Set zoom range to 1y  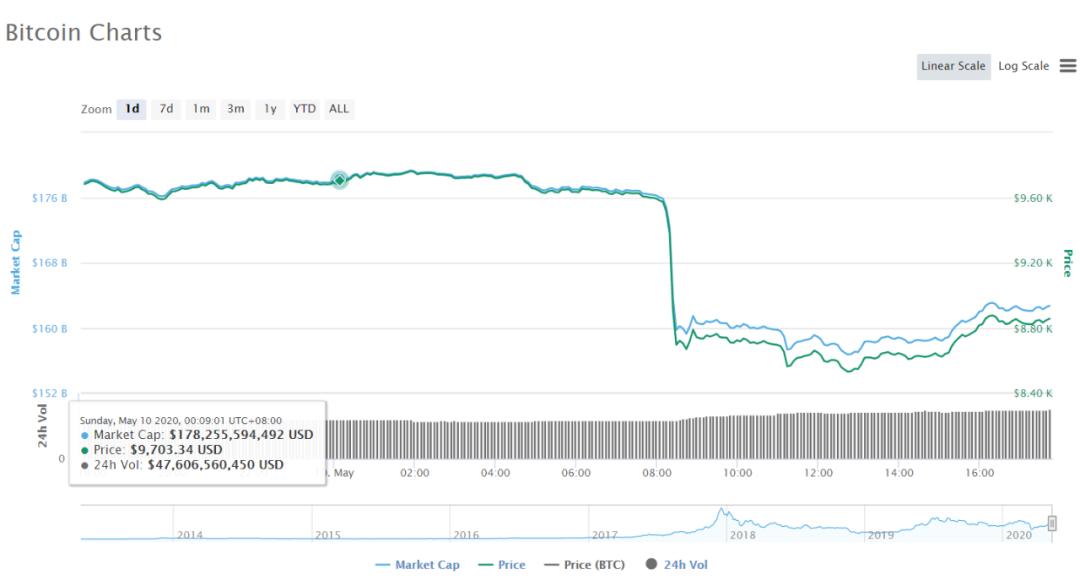pyautogui.click(x=269, y=109)
